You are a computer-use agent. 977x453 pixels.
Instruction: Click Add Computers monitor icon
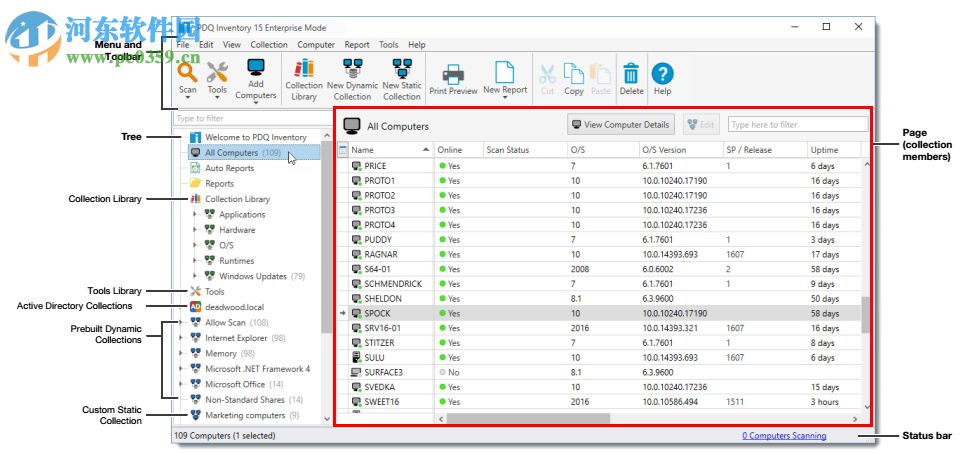coord(255,67)
